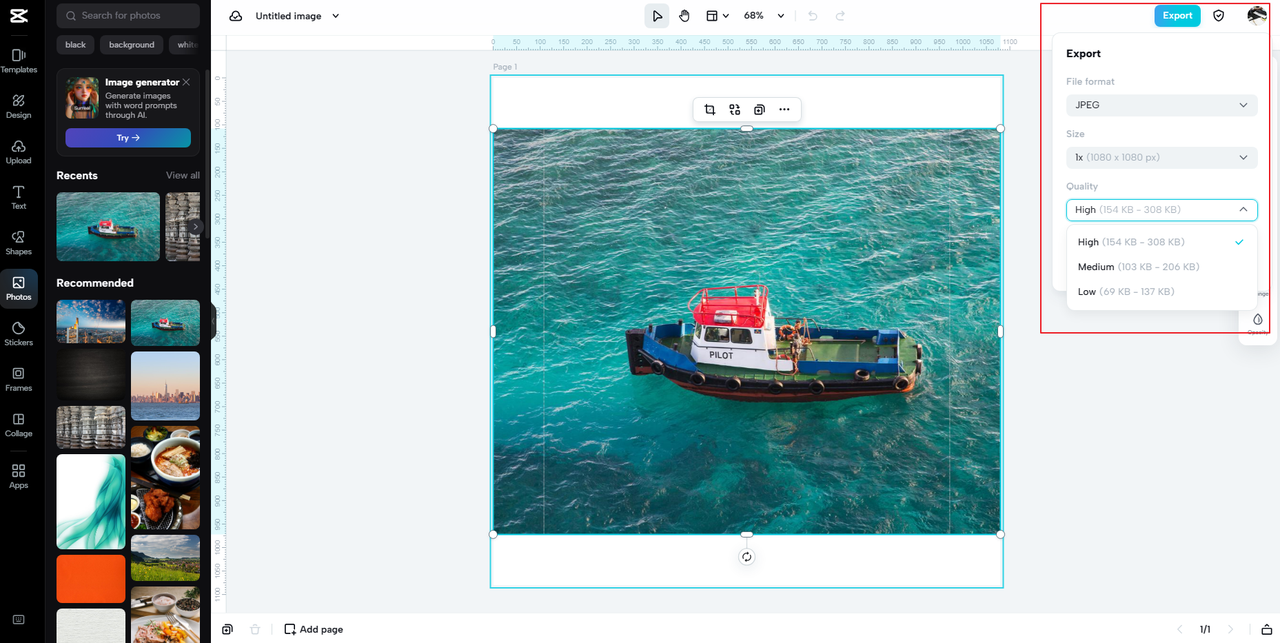Click the duplicate icon in floating toolbar
The height and width of the screenshot is (643, 1280).
[x=759, y=109]
